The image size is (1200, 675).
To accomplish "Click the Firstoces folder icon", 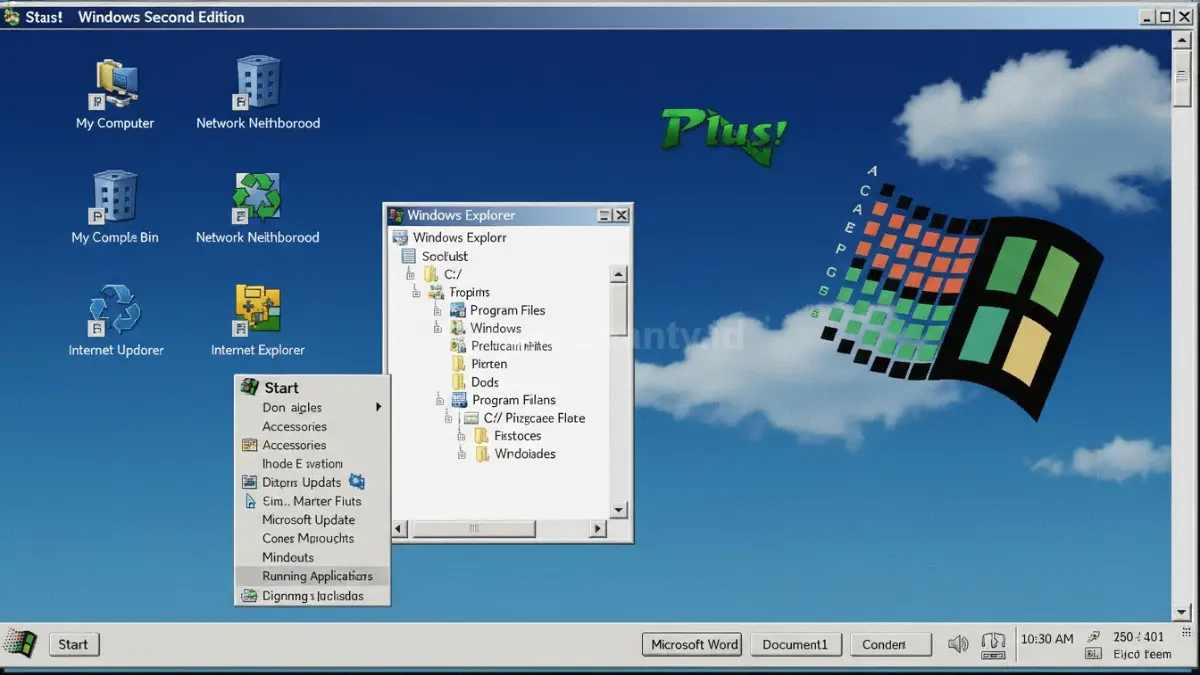I will tap(481, 436).
